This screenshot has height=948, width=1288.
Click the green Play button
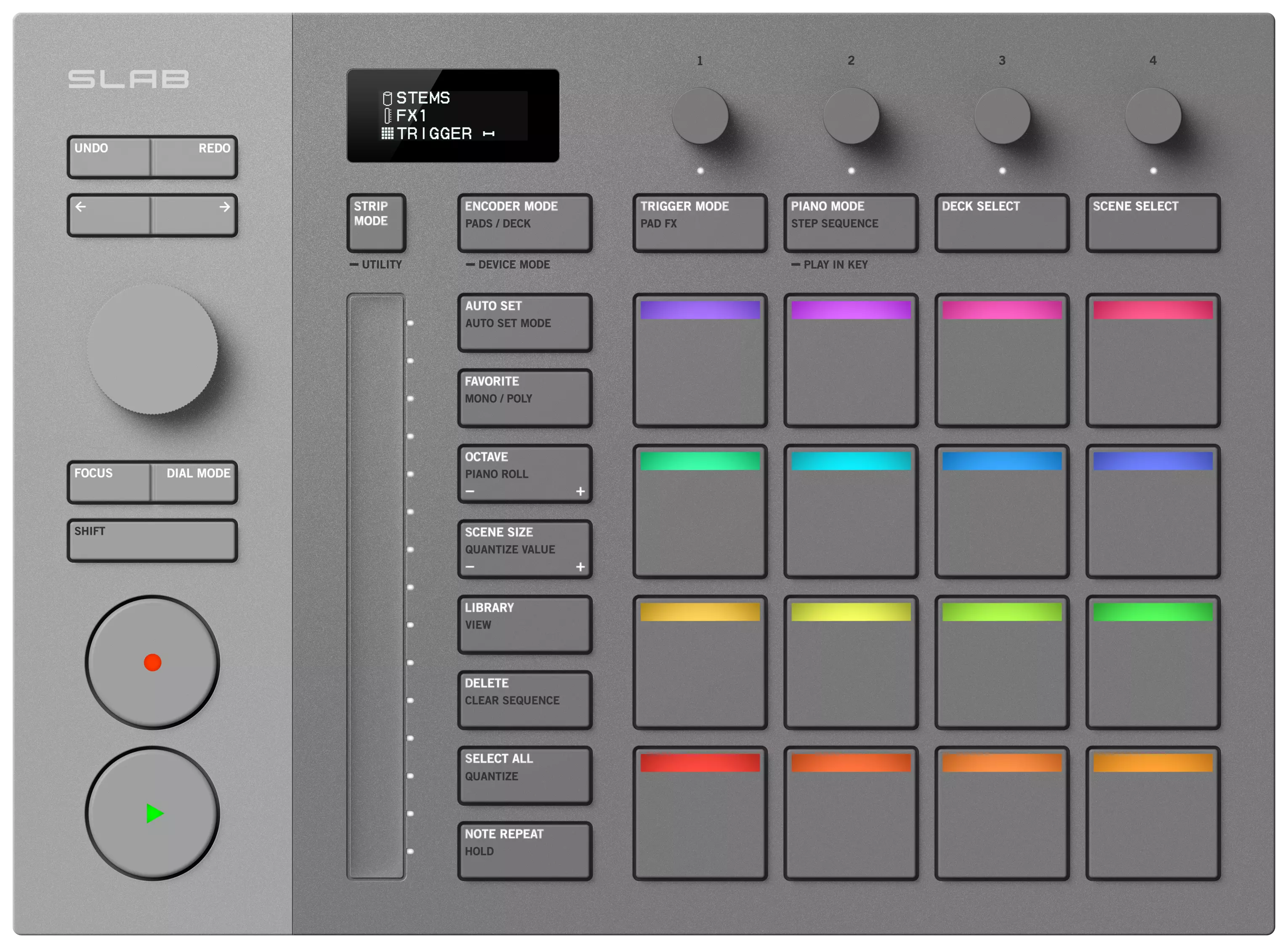coord(152,813)
